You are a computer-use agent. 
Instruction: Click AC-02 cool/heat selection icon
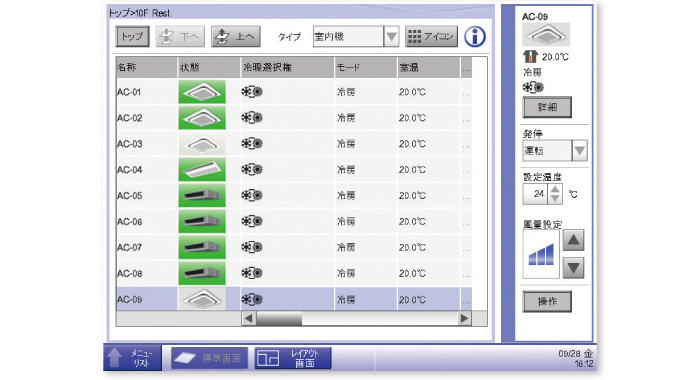[252, 118]
